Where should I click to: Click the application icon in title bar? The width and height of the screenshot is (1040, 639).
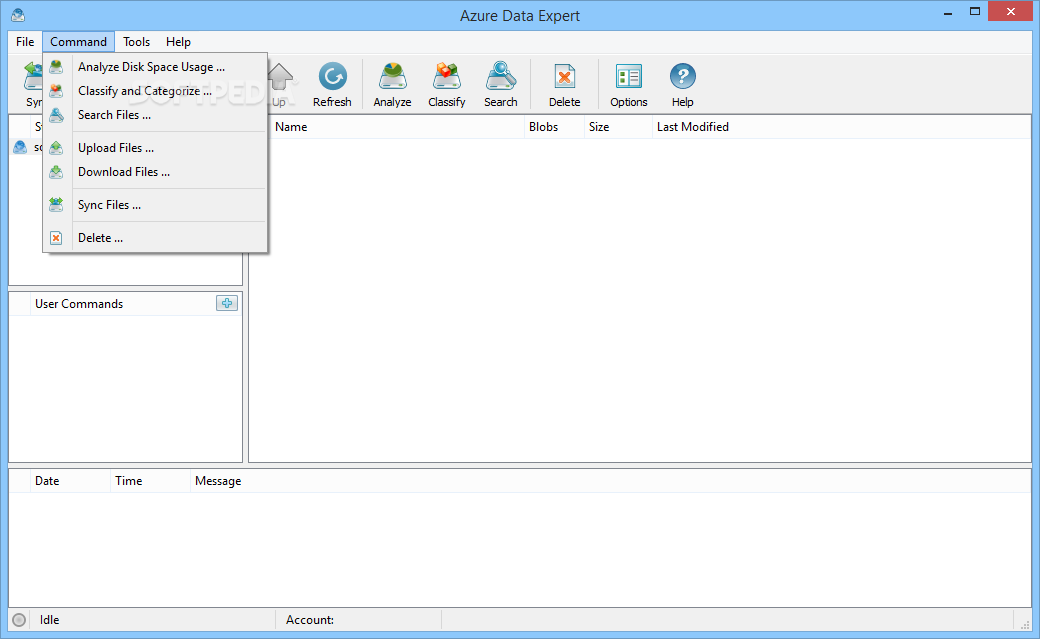(x=18, y=15)
